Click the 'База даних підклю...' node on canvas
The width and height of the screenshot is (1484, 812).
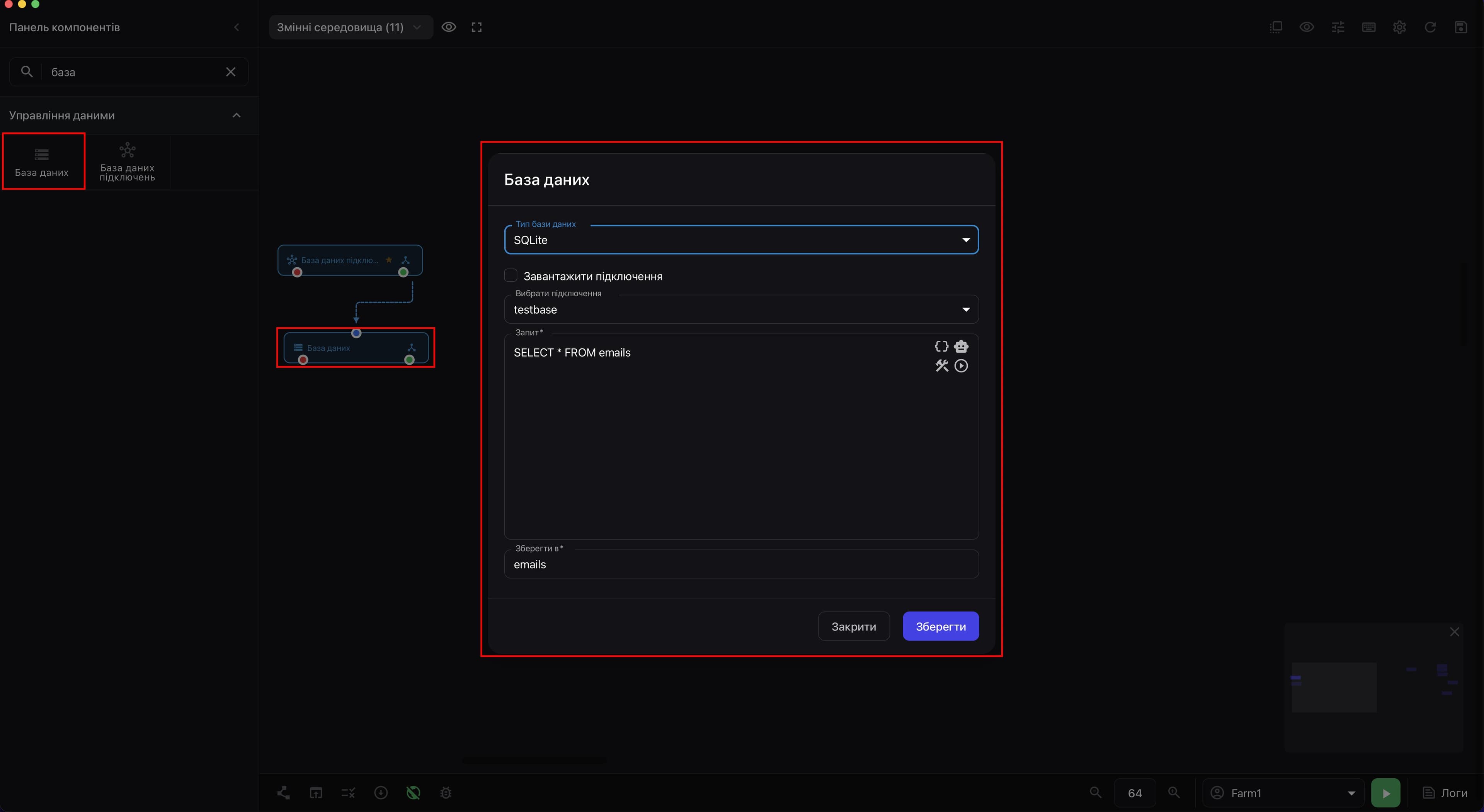[350, 260]
